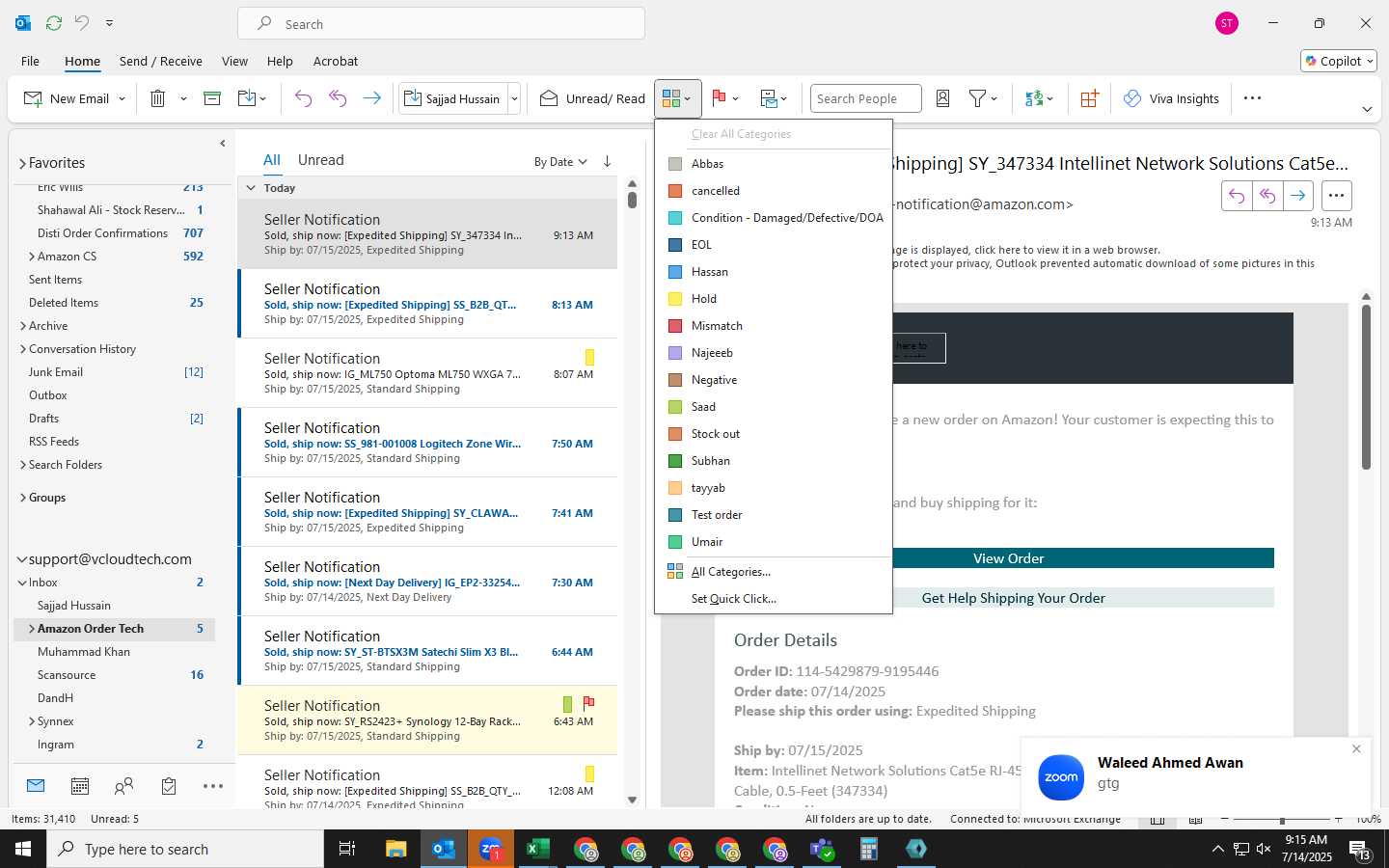Viewport: 1389px width, 868px height.
Task: Open Zoom from the taskbar
Action: pos(490,849)
